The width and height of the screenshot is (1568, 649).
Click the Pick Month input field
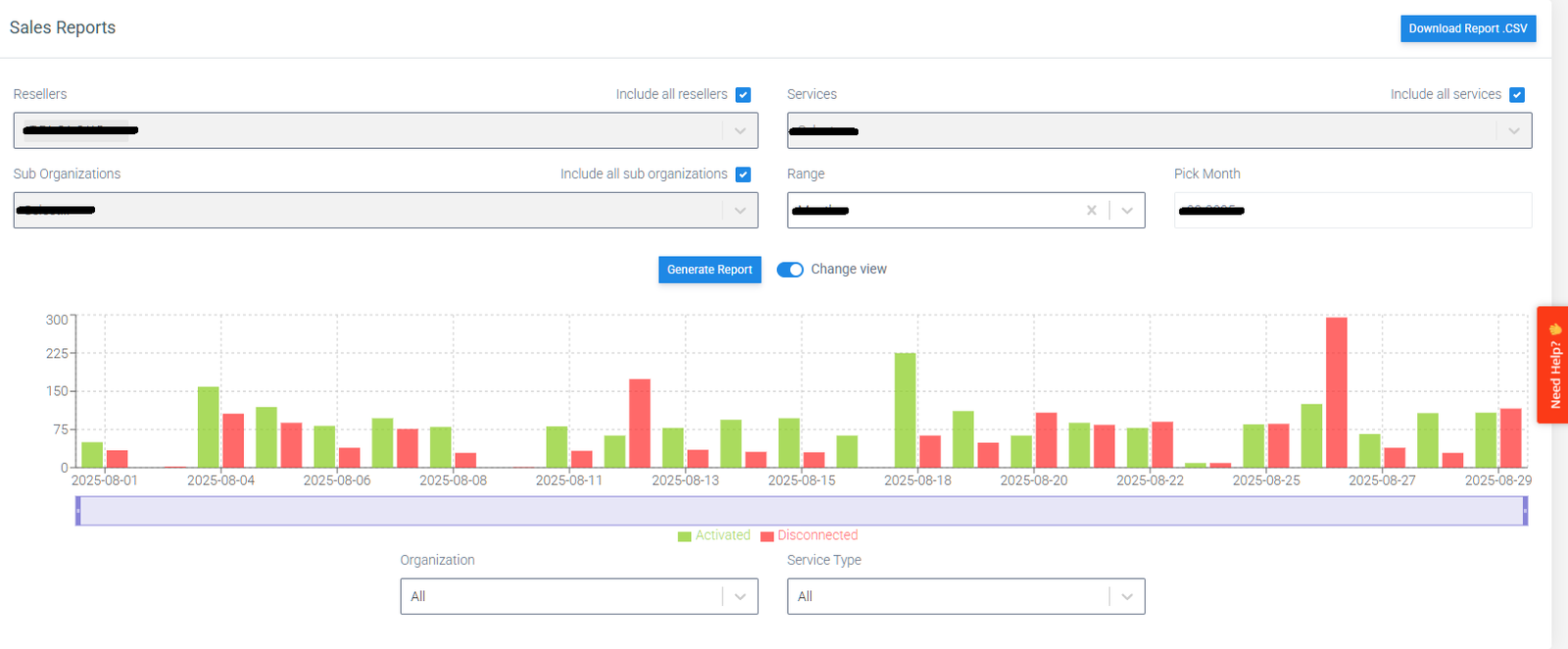click(1352, 211)
